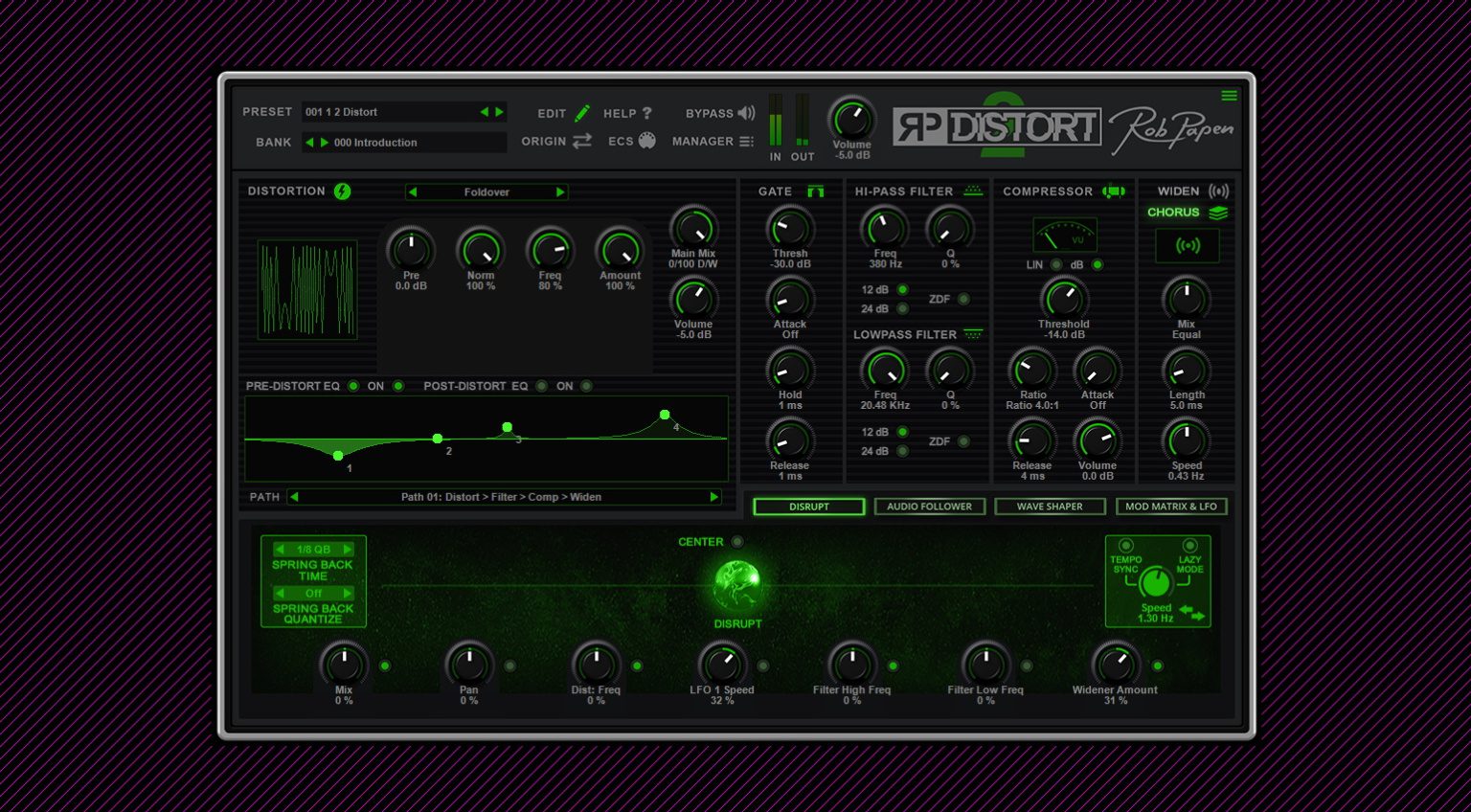Select previous preset with left arrow
The height and width of the screenshot is (812, 1471).
[x=484, y=112]
